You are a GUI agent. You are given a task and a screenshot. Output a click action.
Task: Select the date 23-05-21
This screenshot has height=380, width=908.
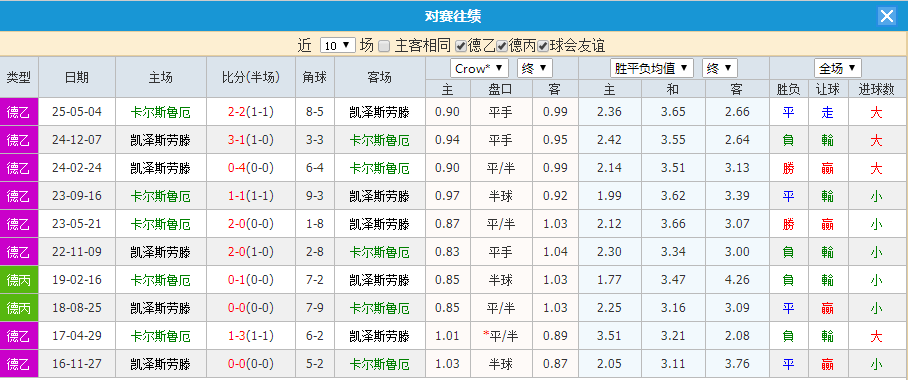pos(77,224)
